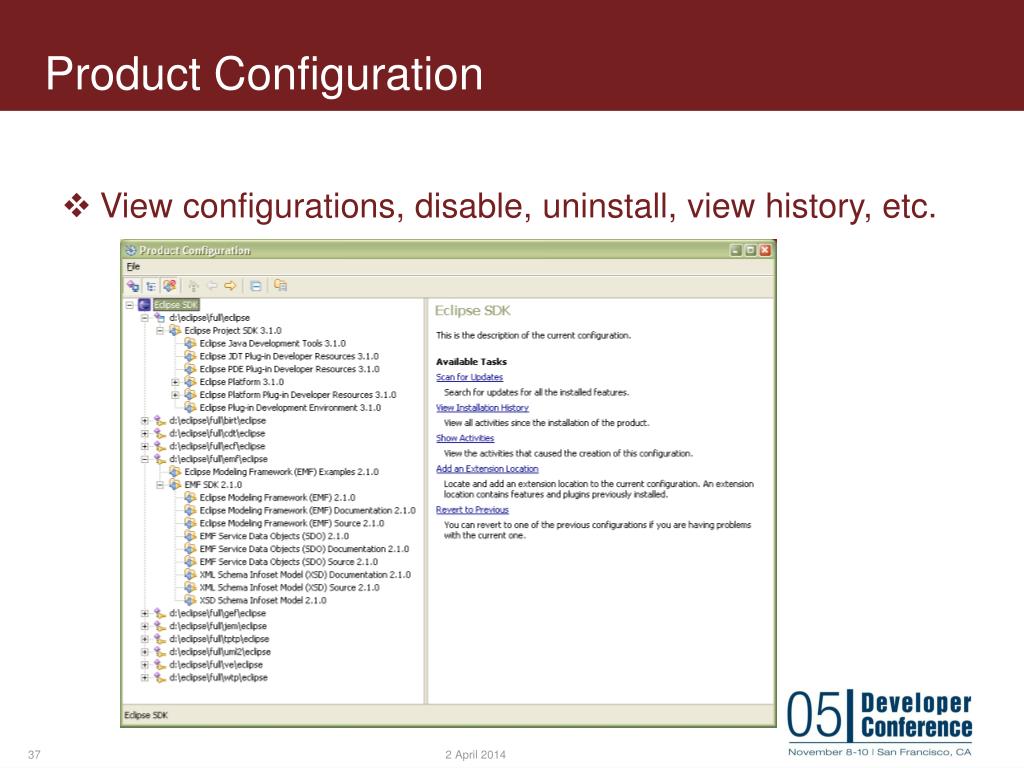Expand the d:\eclipse\full\wtp\eclipse node
The height and width of the screenshot is (768, 1024).
coord(145,678)
